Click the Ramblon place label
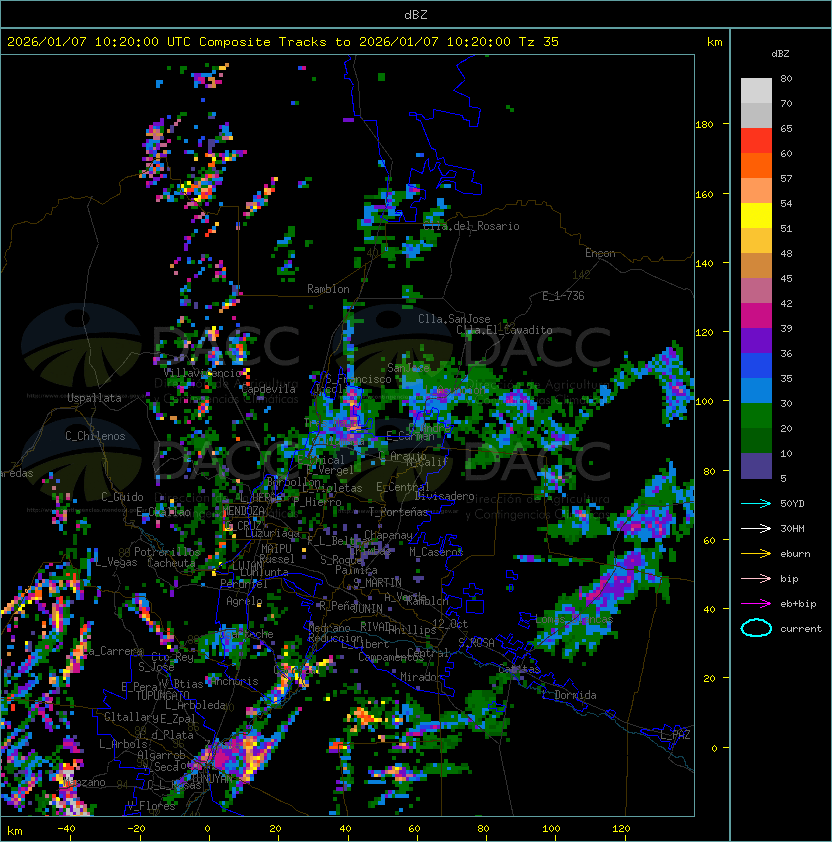This screenshot has width=832, height=842. click(328, 289)
